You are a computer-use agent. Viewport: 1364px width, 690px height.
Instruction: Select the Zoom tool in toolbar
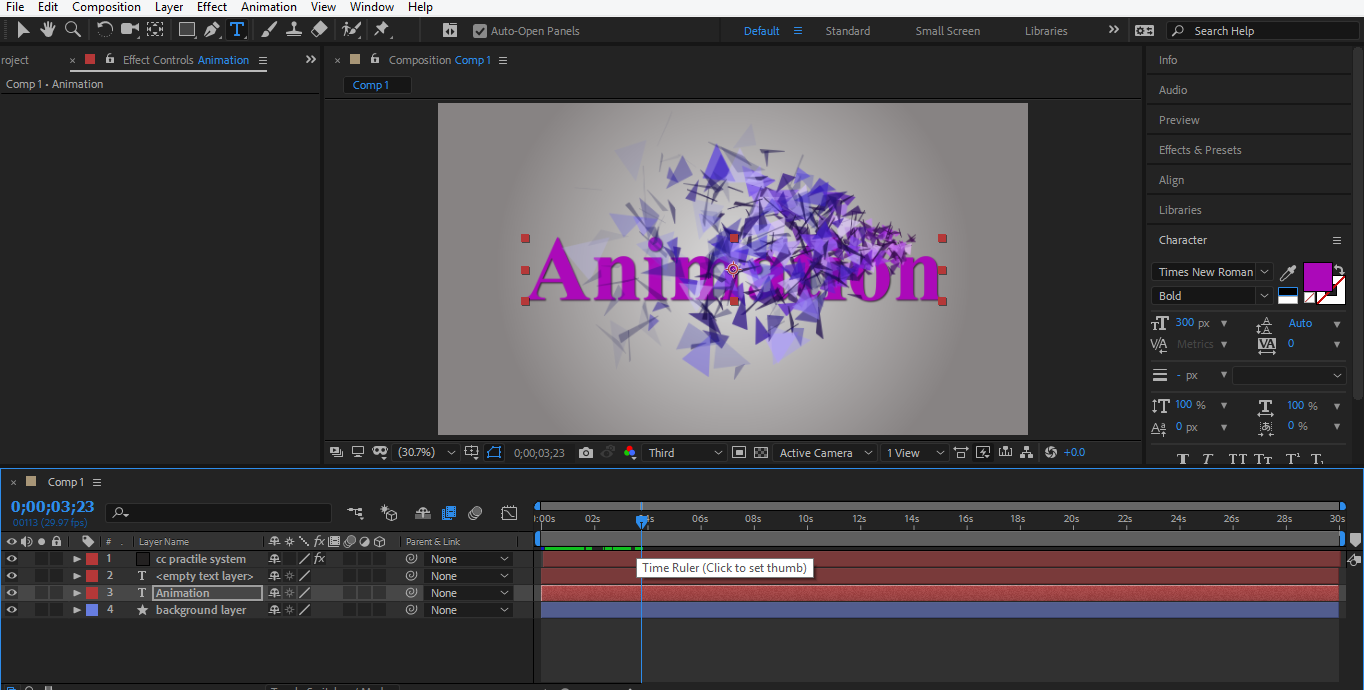73,30
